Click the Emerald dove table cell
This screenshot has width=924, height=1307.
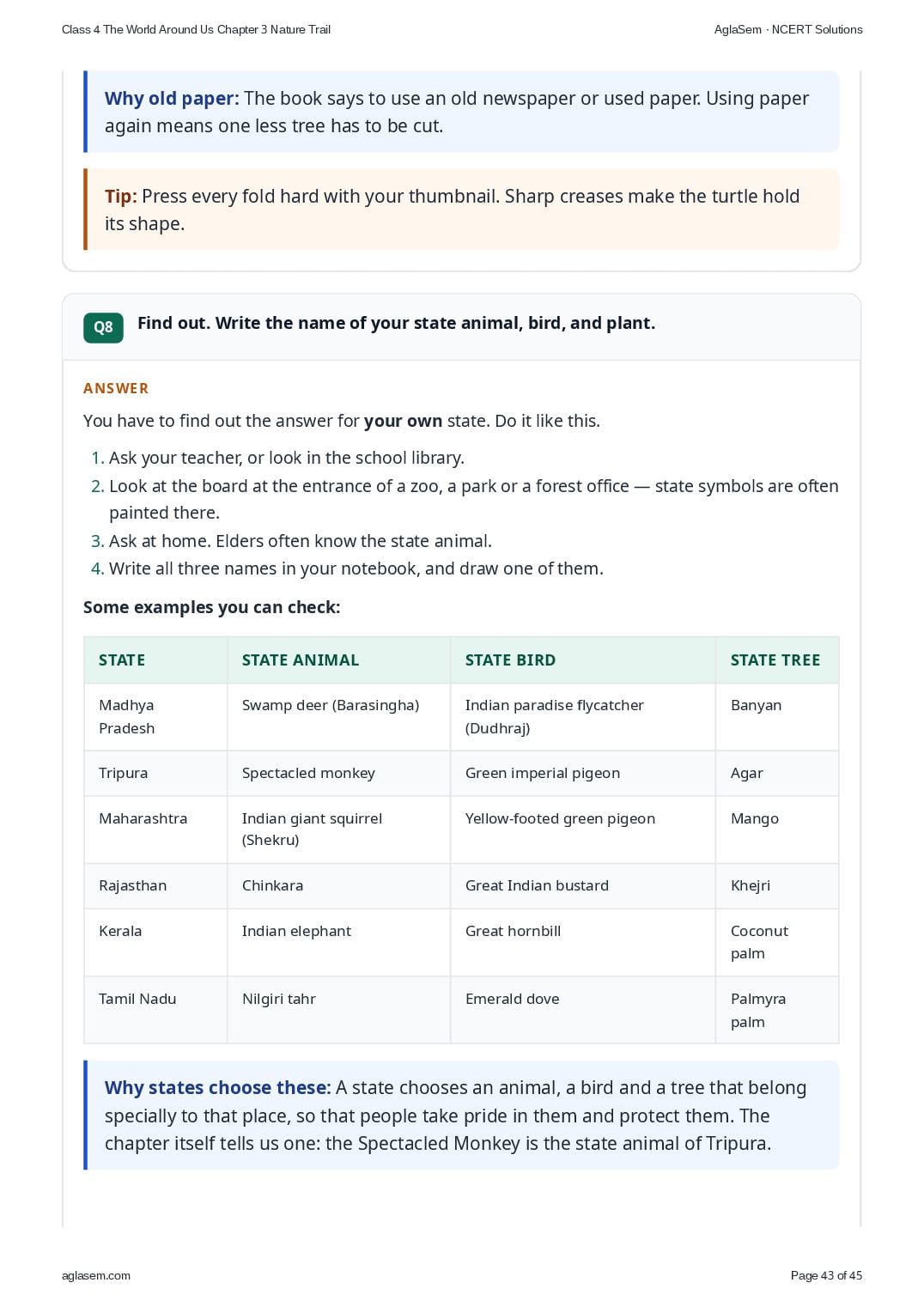[583, 1010]
